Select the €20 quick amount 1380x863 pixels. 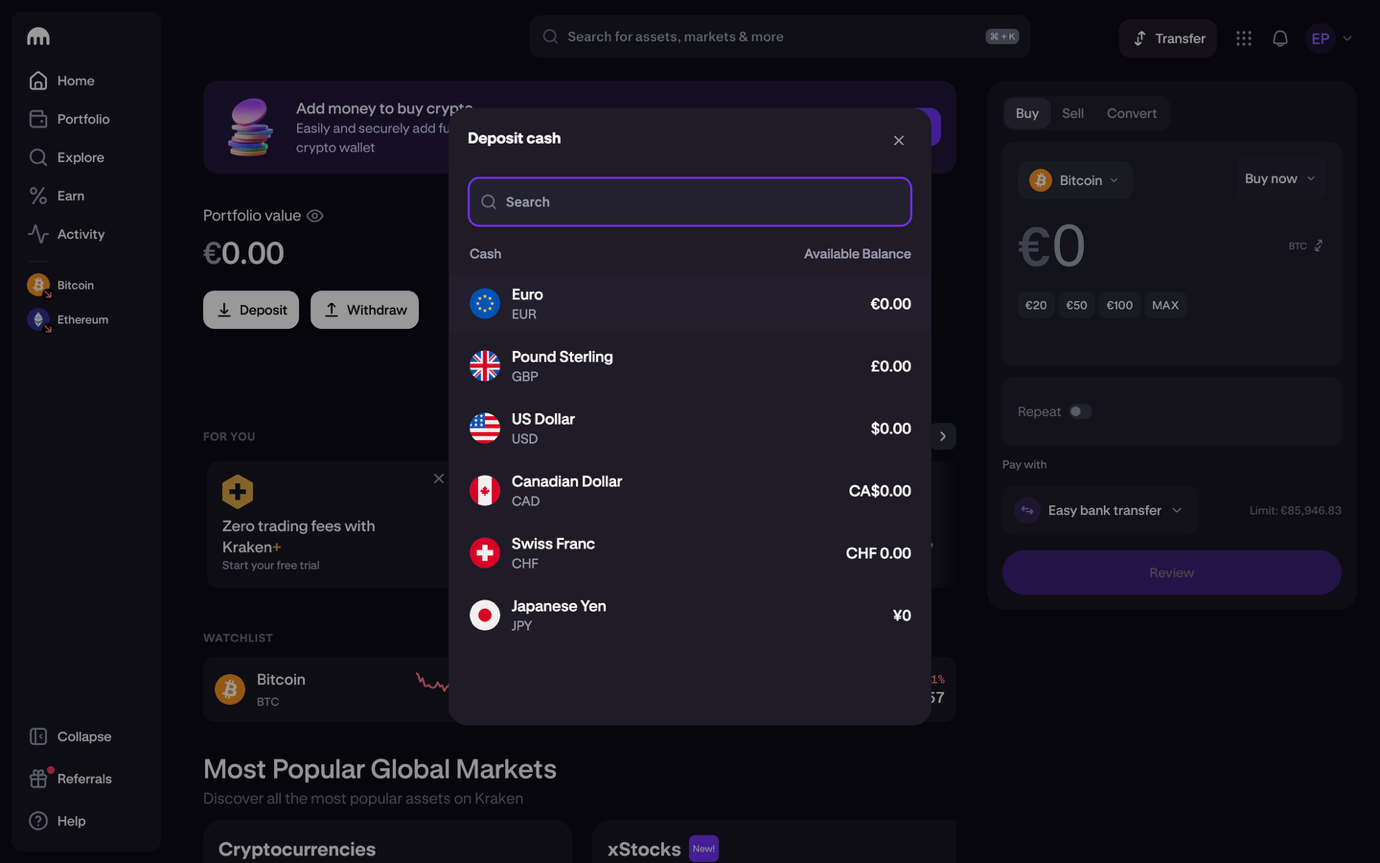coord(1036,305)
